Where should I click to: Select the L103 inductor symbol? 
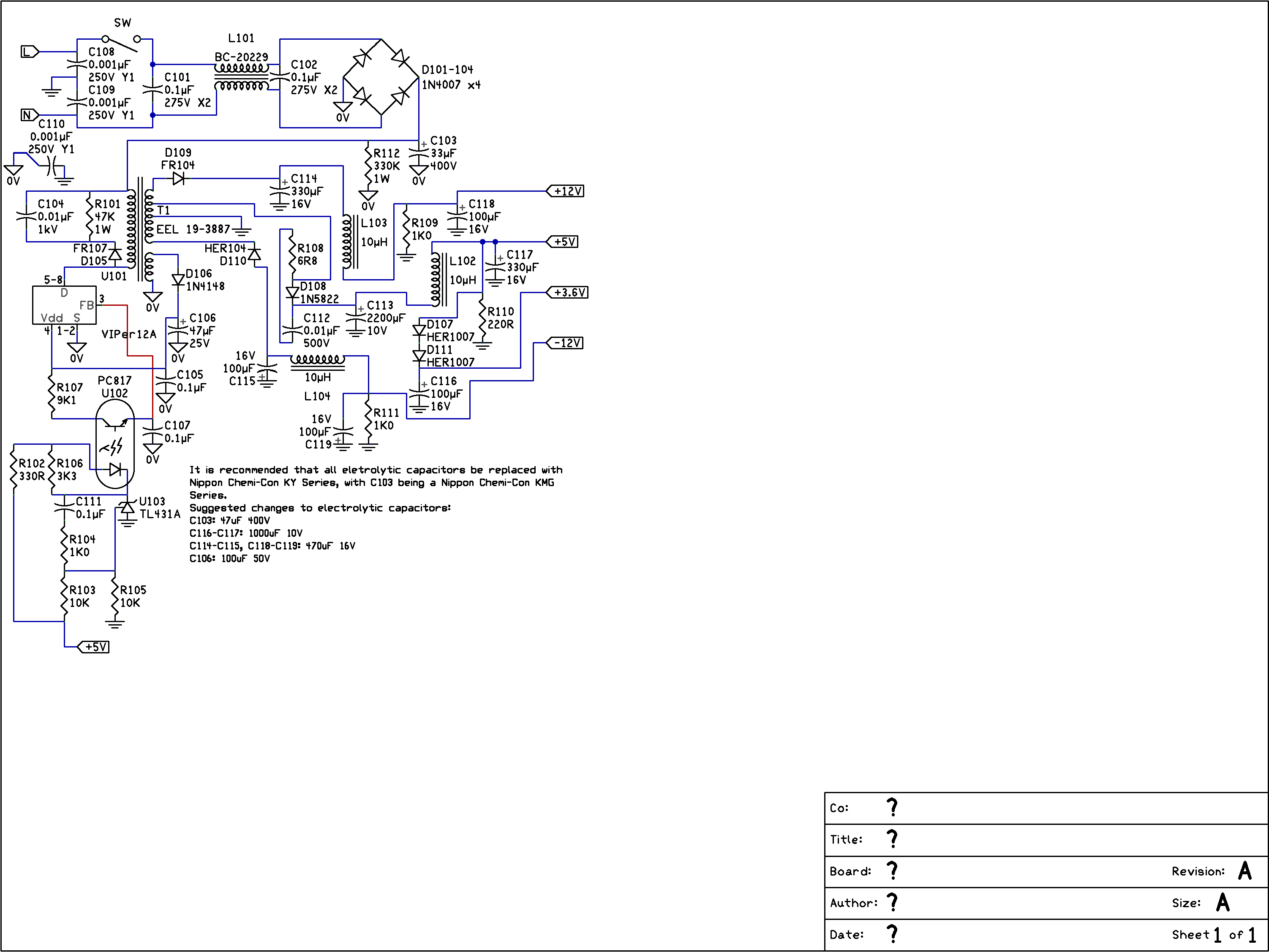[x=350, y=242]
